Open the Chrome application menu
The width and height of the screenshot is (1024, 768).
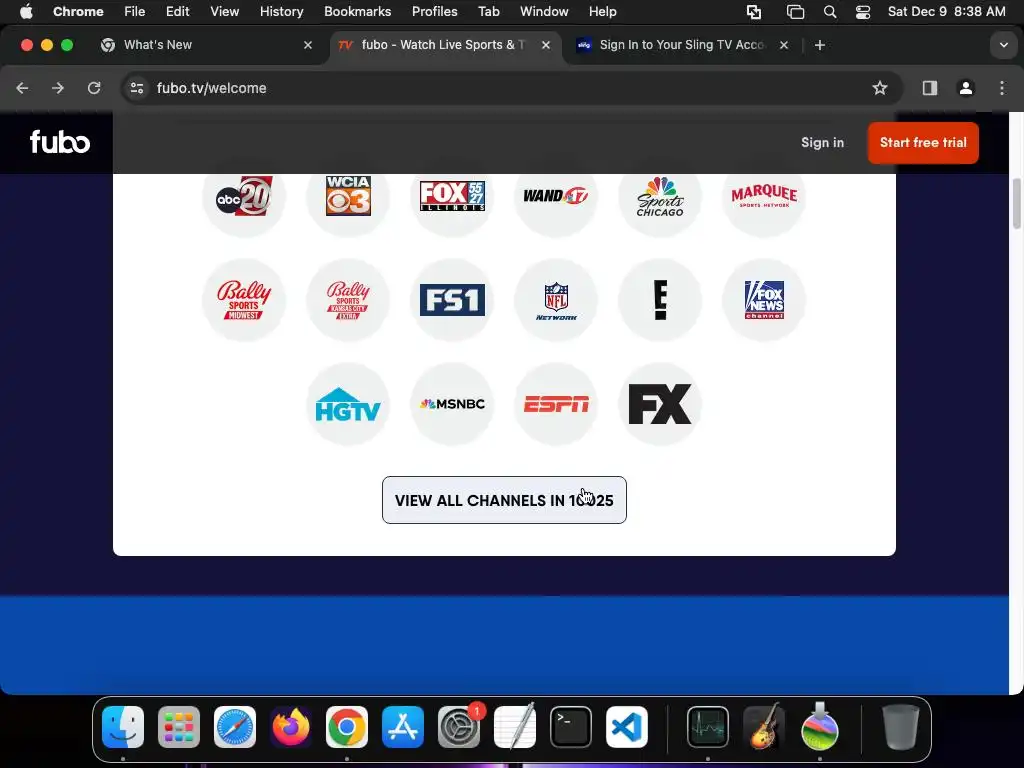[78, 11]
